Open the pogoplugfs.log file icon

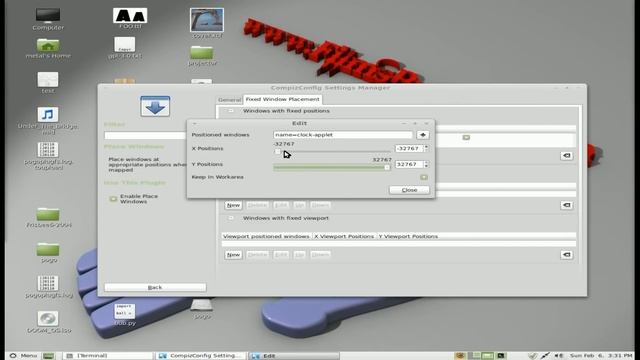pos(48,283)
